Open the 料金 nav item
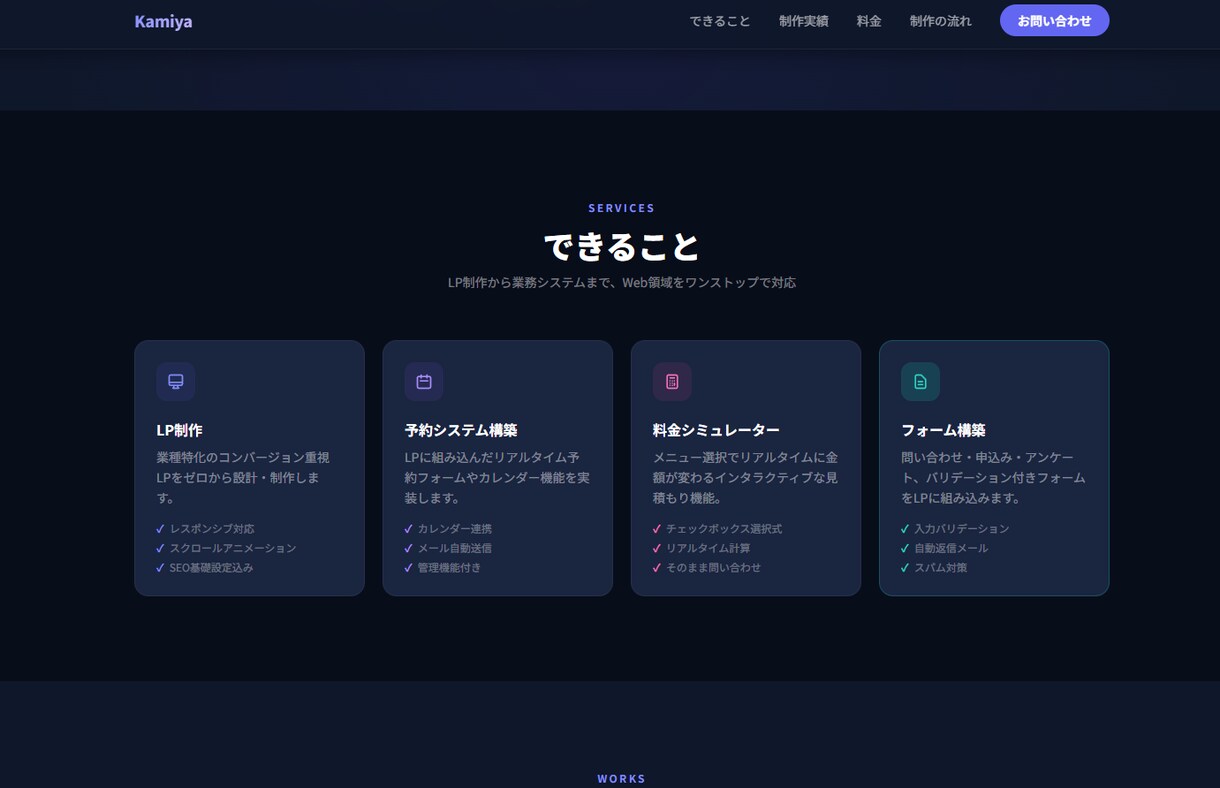The image size is (1220, 788). coord(869,21)
